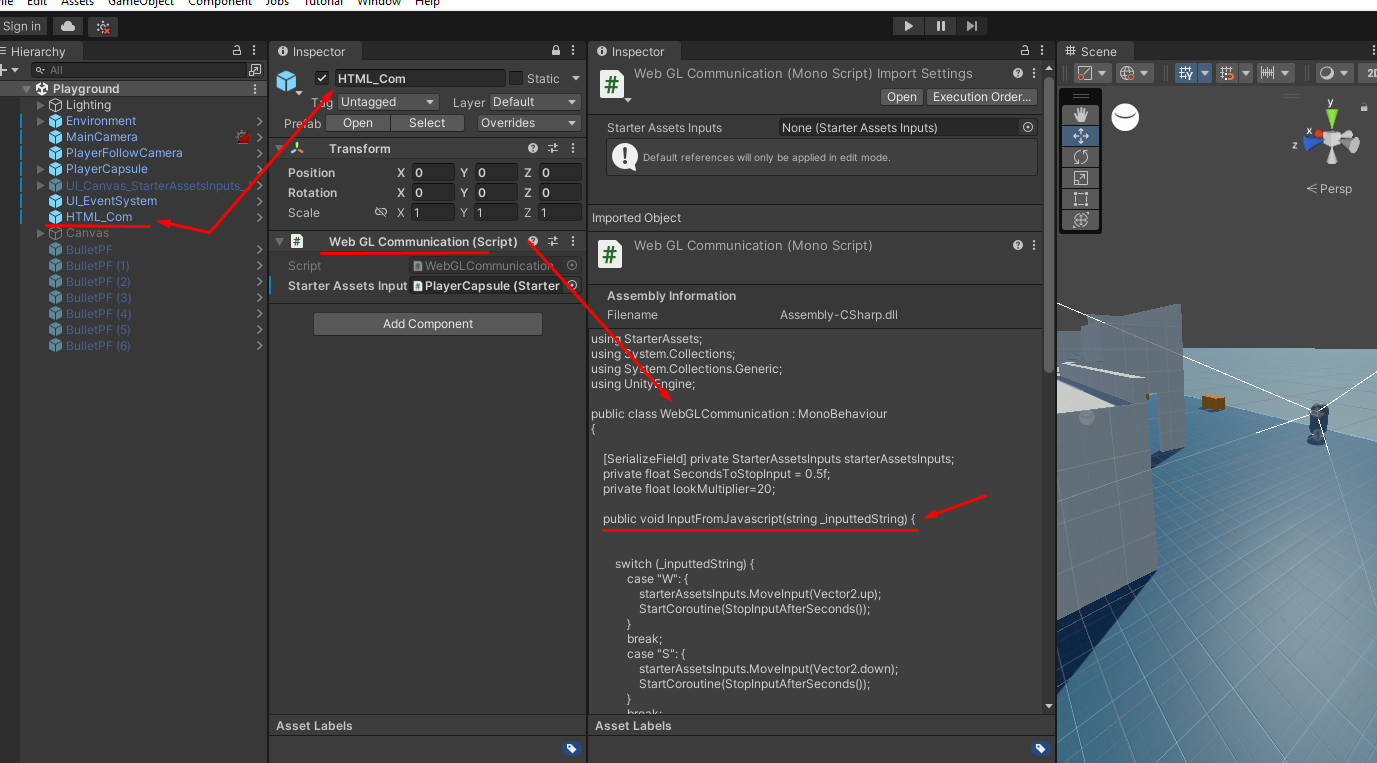The width and height of the screenshot is (1377, 763).
Task: Select the Scale tool
Action: [1081, 178]
